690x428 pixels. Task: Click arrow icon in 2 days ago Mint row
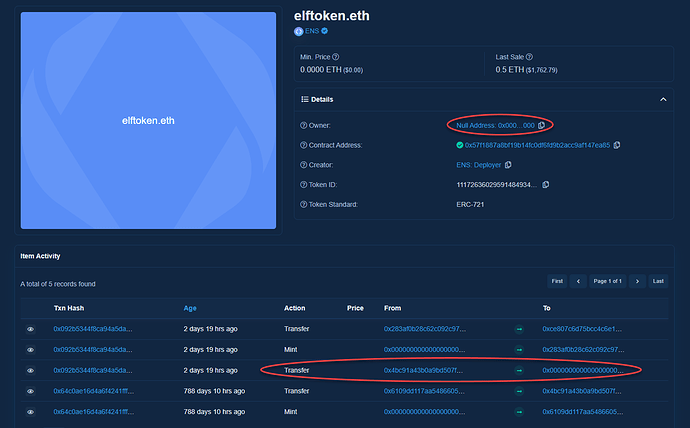[519, 350]
